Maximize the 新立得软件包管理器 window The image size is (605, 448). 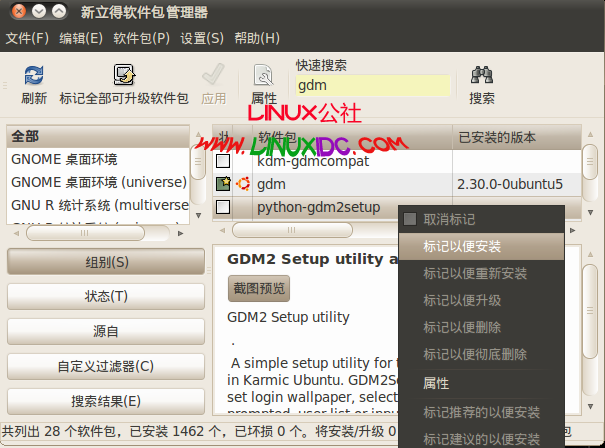[x=59, y=11]
